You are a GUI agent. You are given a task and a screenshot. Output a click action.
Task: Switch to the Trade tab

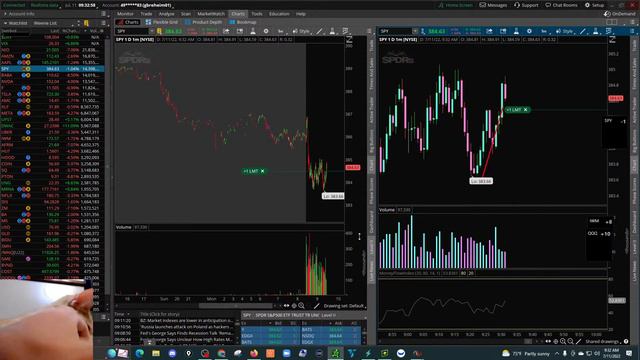point(146,14)
